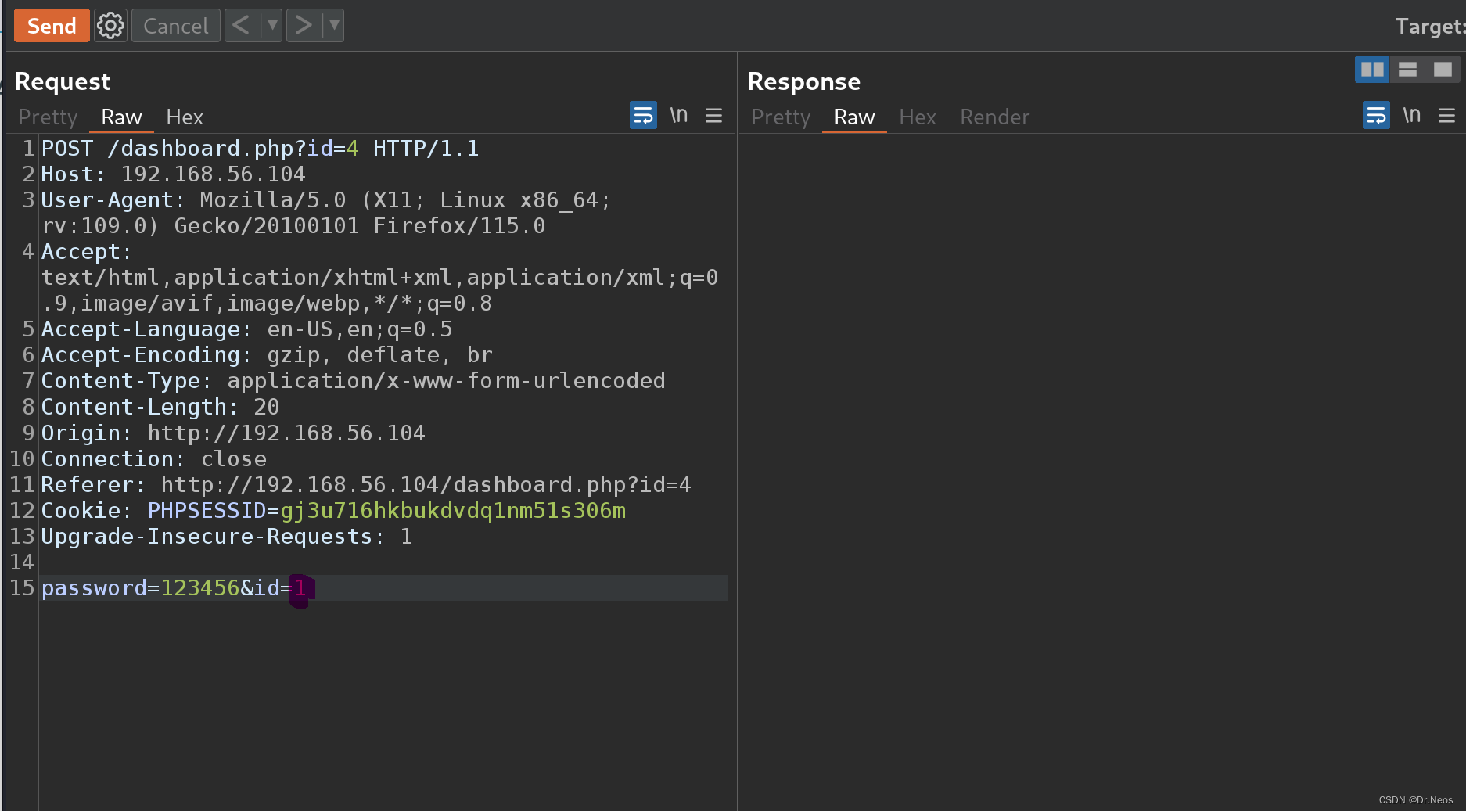This screenshot has height=812, width=1466.
Task: Select top-bottom stacked layout icon
Action: pos(1407,70)
